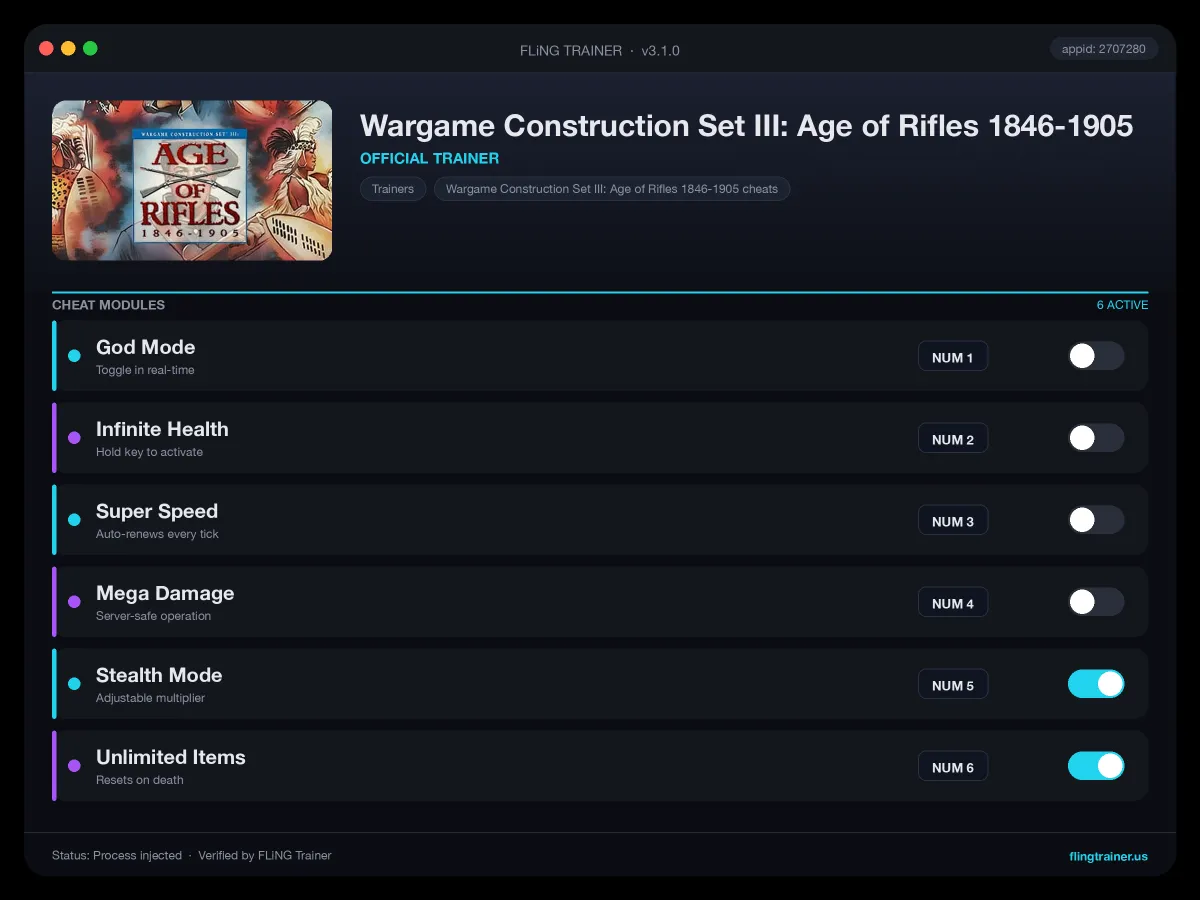The image size is (1200, 900).
Task: Open the Trainers tag
Action: pyautogui.click(x=393, y=189)
